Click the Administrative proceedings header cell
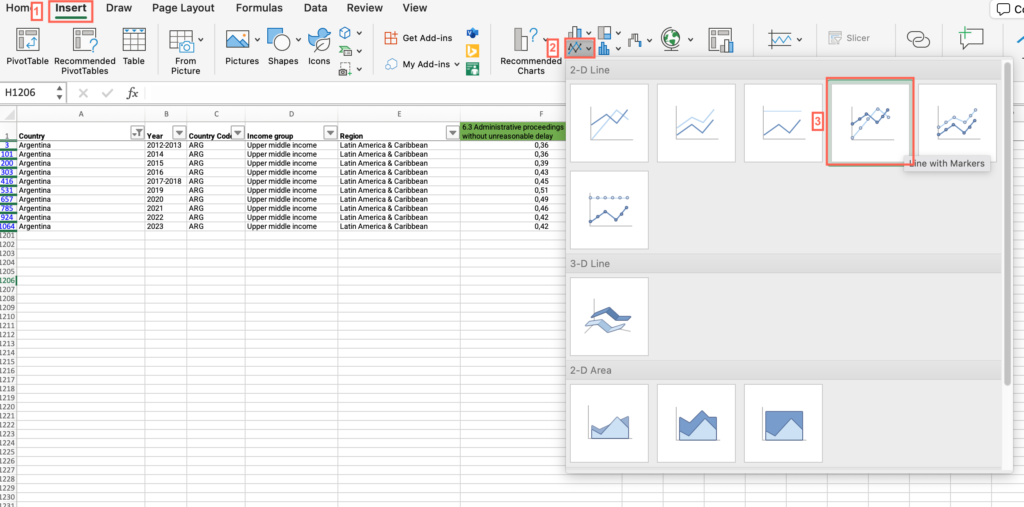Viewport: 1024px width, 507px height. [x=513, y=131]
